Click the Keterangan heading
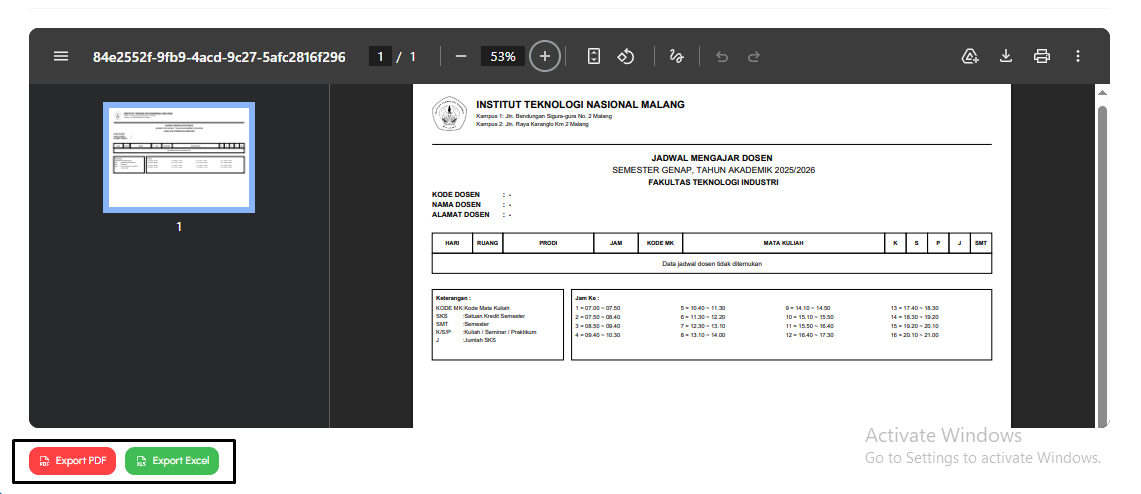Screen dimensions: 1141x494 tap(453, 298)
